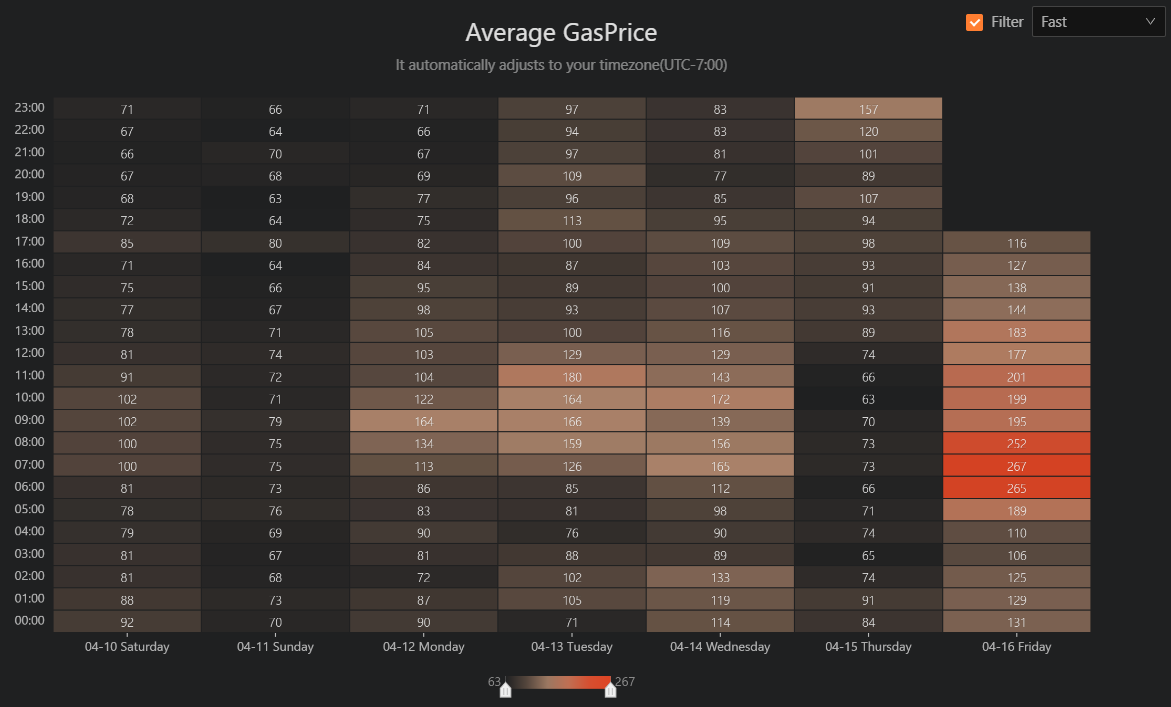
Task: Click the 92 cell on Saturday 00:00
Action: point(127,622)
